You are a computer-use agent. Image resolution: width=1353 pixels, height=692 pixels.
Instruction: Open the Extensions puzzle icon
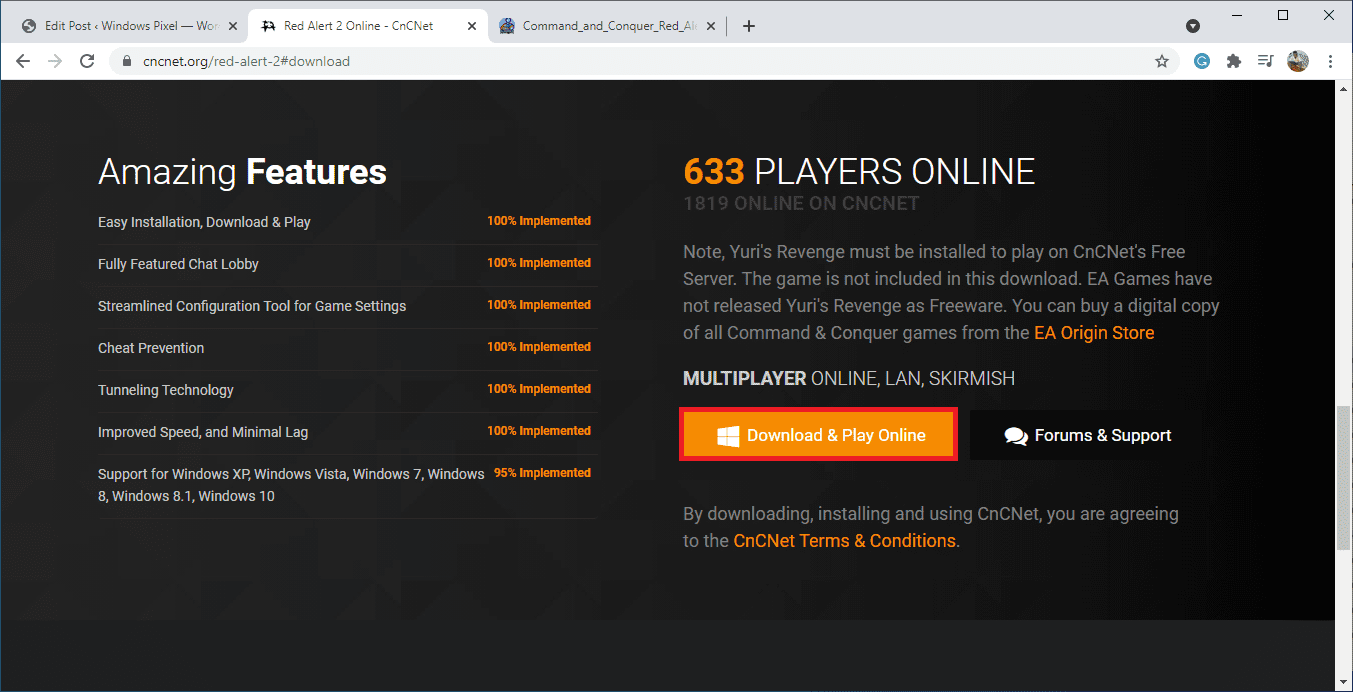(x=1234, y=61)
